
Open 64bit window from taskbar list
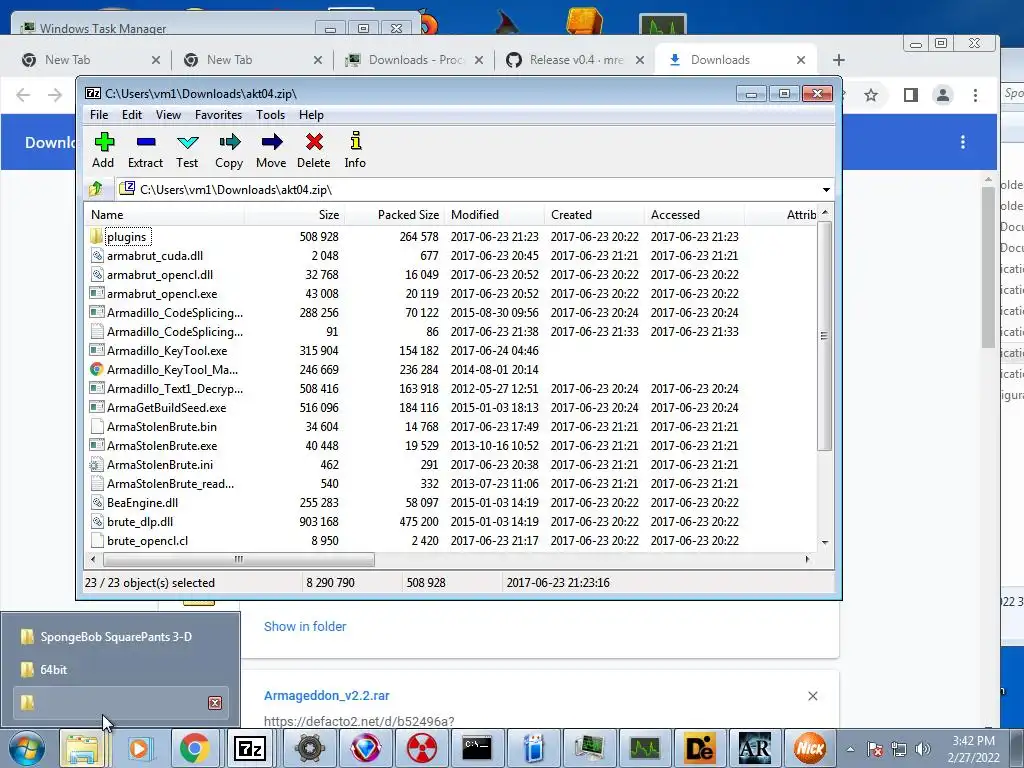(122, 669)
